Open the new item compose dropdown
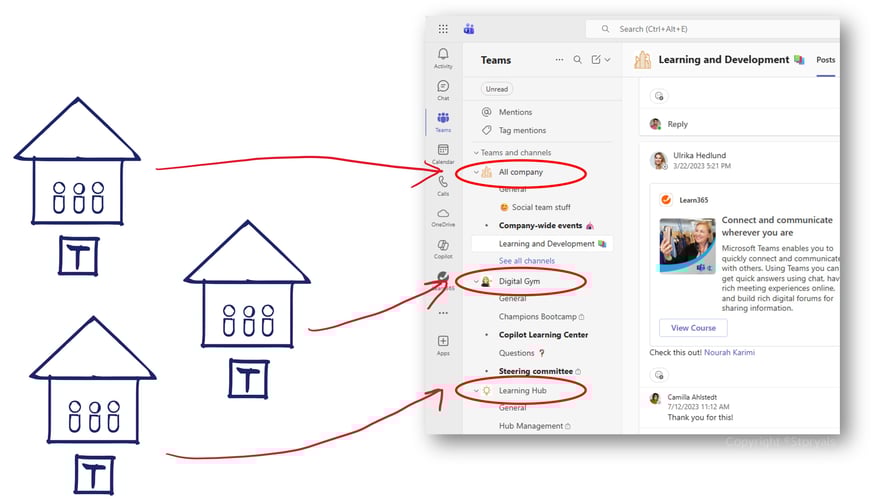This screenshot has width=872, height=500. point(600,60)
